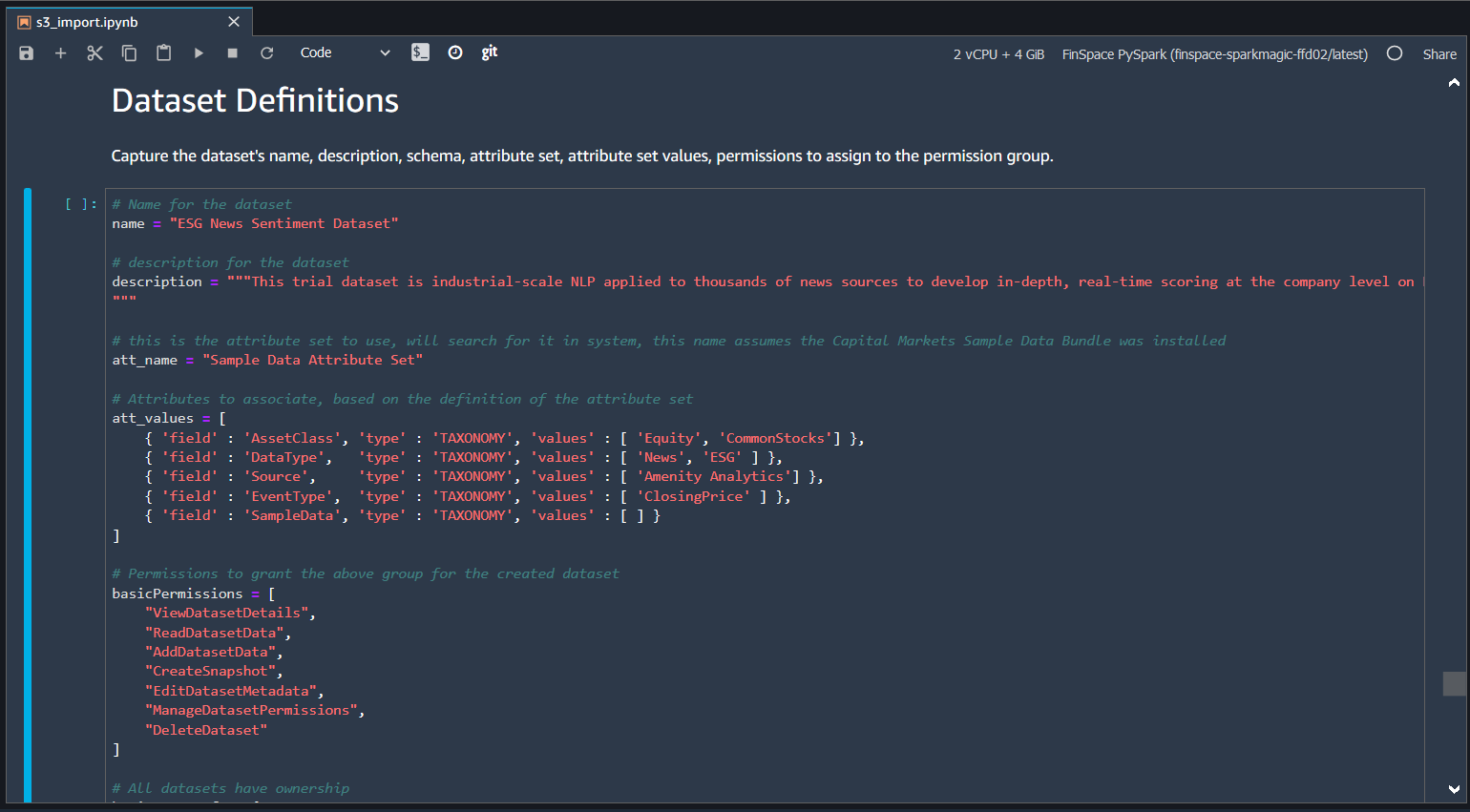Launch the image terminal icon

[x=420, y=52]
